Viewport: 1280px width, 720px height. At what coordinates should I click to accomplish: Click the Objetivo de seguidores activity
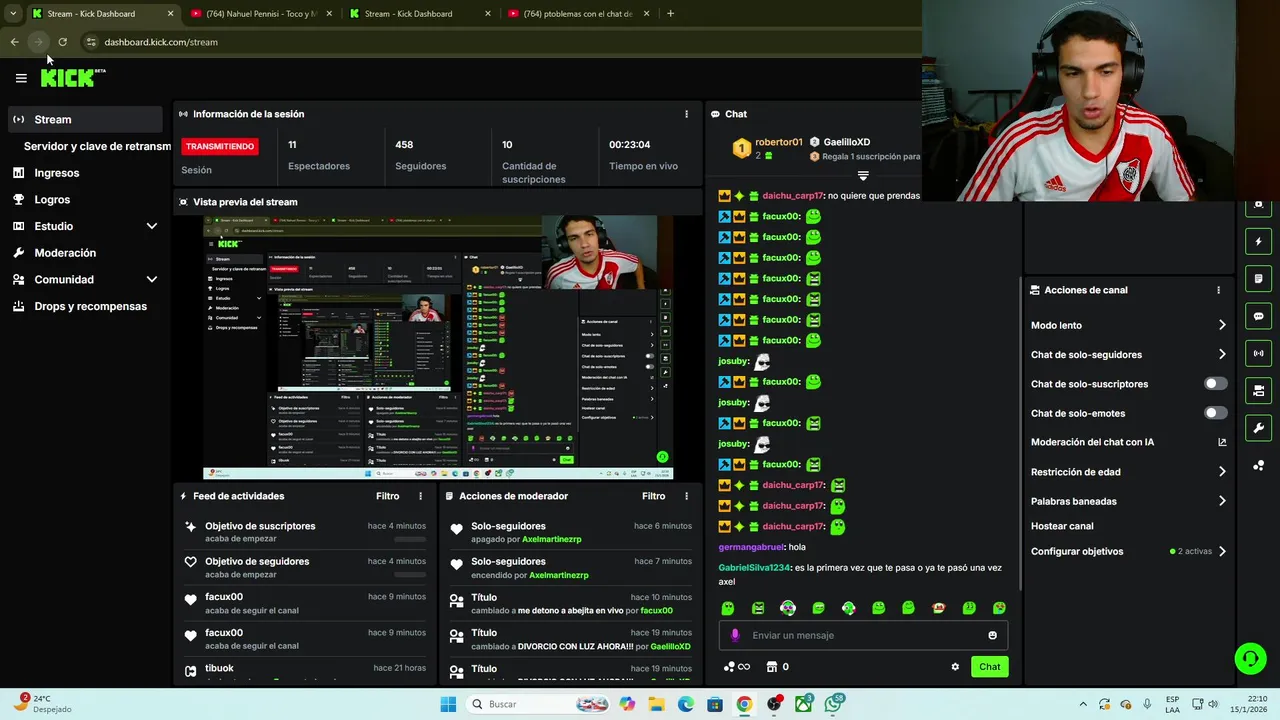pyautogui.click(x=305, y=567)
